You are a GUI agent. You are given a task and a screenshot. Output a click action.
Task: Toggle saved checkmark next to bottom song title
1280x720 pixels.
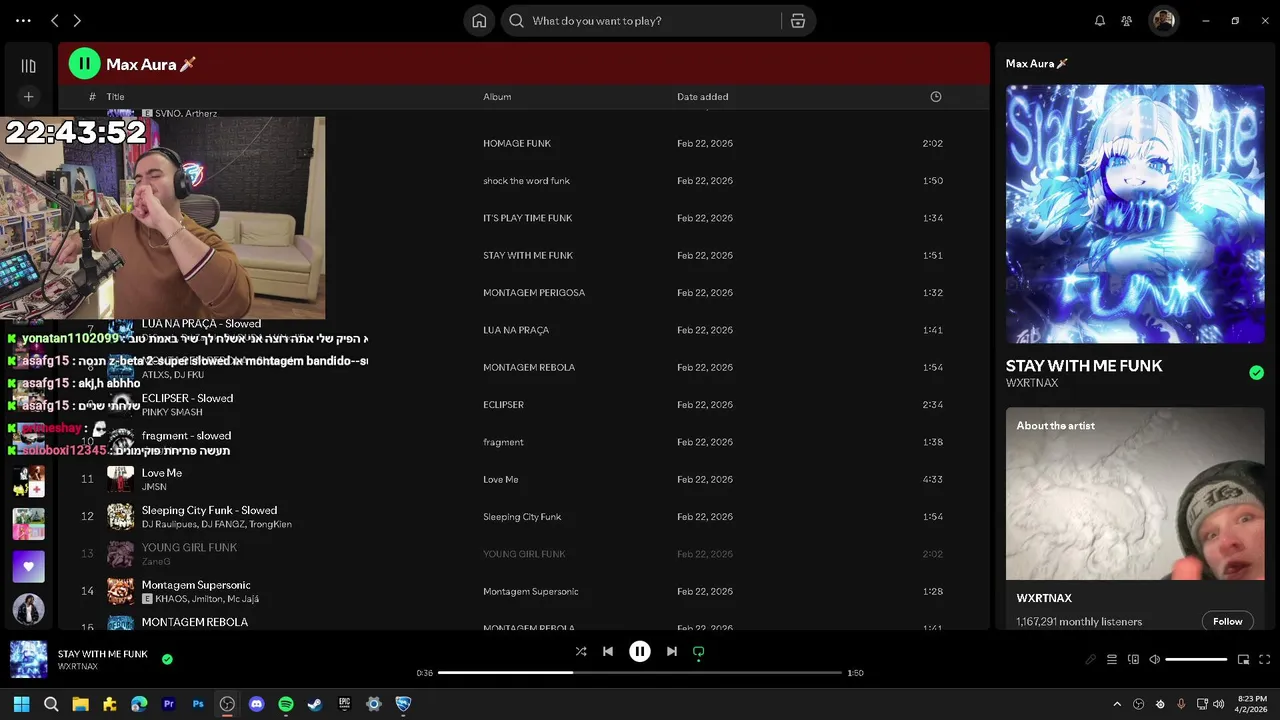click(167, 659)
